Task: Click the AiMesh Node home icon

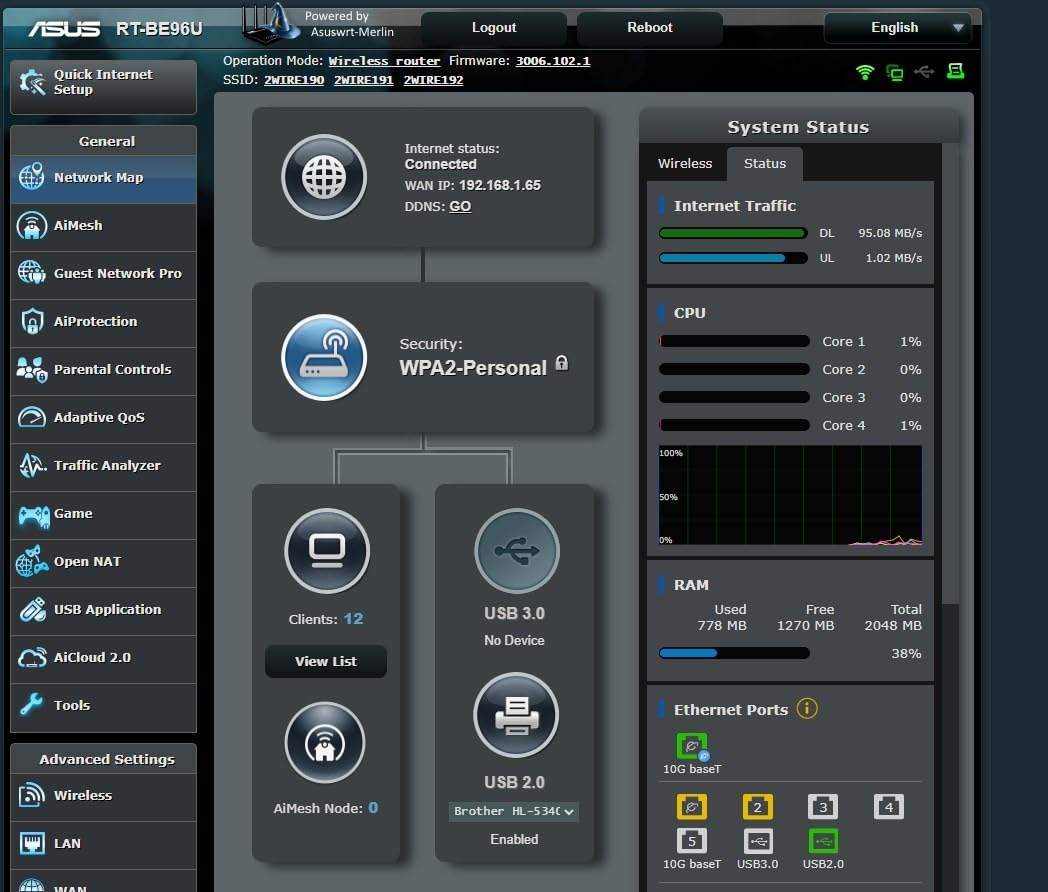Action: pos(325,742)
